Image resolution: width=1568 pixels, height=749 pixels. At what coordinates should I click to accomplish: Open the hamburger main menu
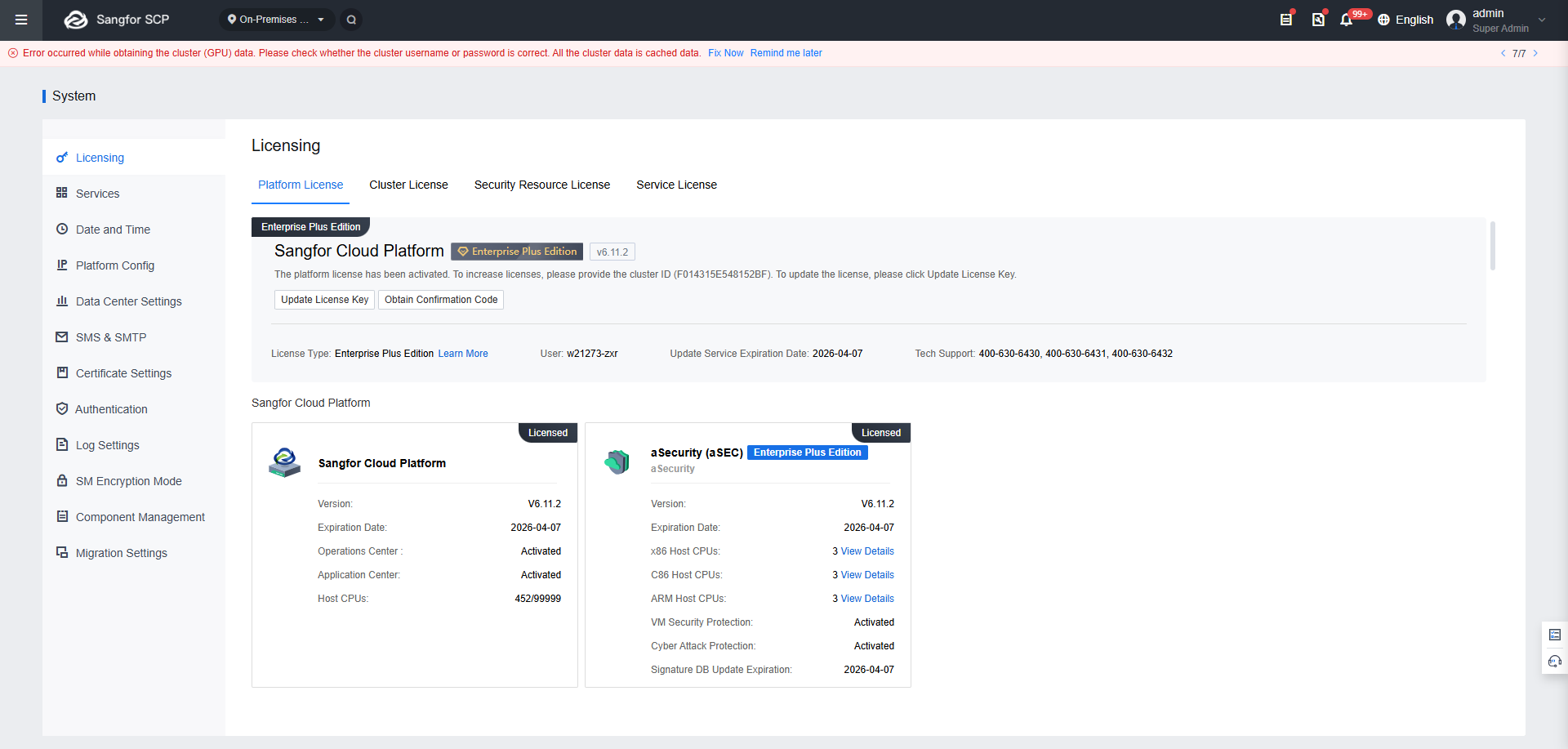coord(21,20)
